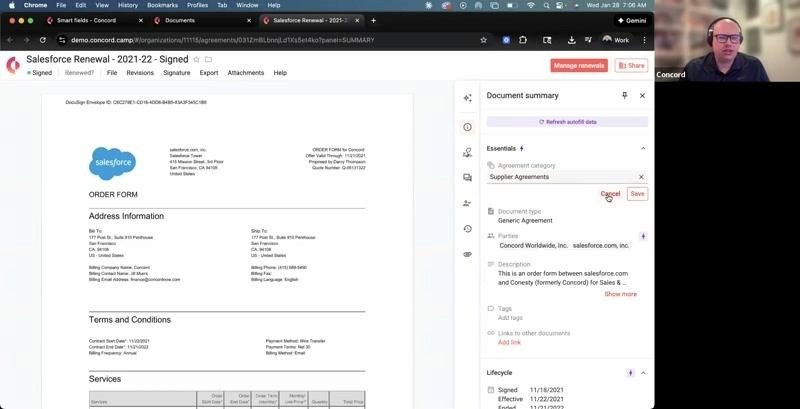This screenshot has height=409, width=800.
Task: Click the Manage renewals button
Action: (x=579, y=65)
